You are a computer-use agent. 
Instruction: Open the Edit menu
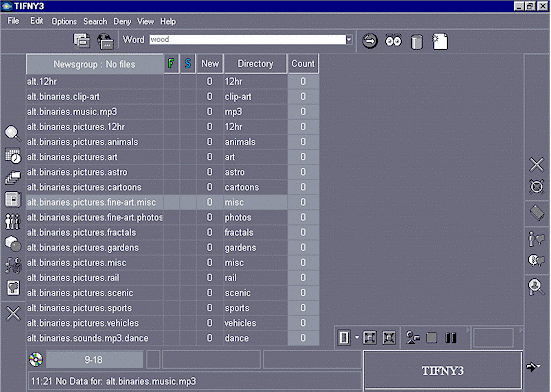click(37, 21)
